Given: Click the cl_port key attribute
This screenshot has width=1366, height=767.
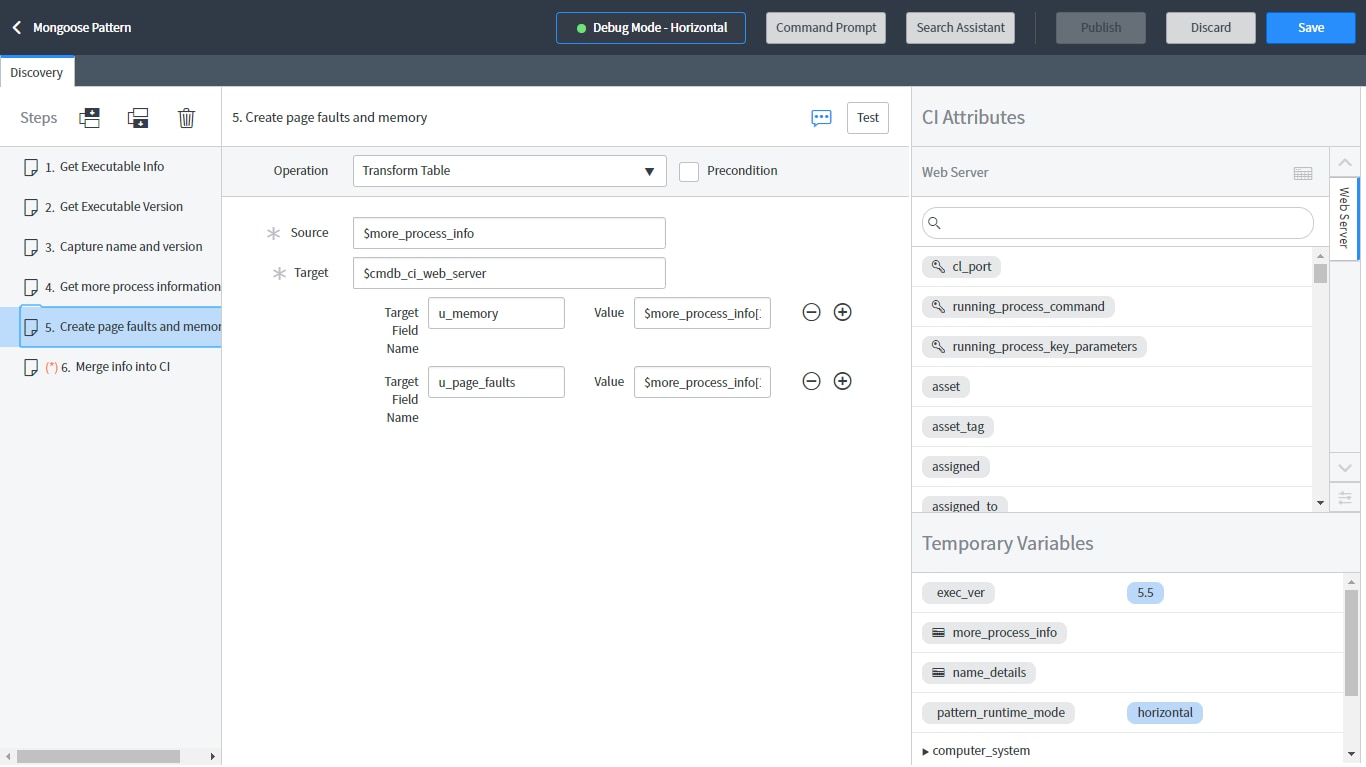Looking at the screenshot, I should pyautogui.click(x=962, y=267).
